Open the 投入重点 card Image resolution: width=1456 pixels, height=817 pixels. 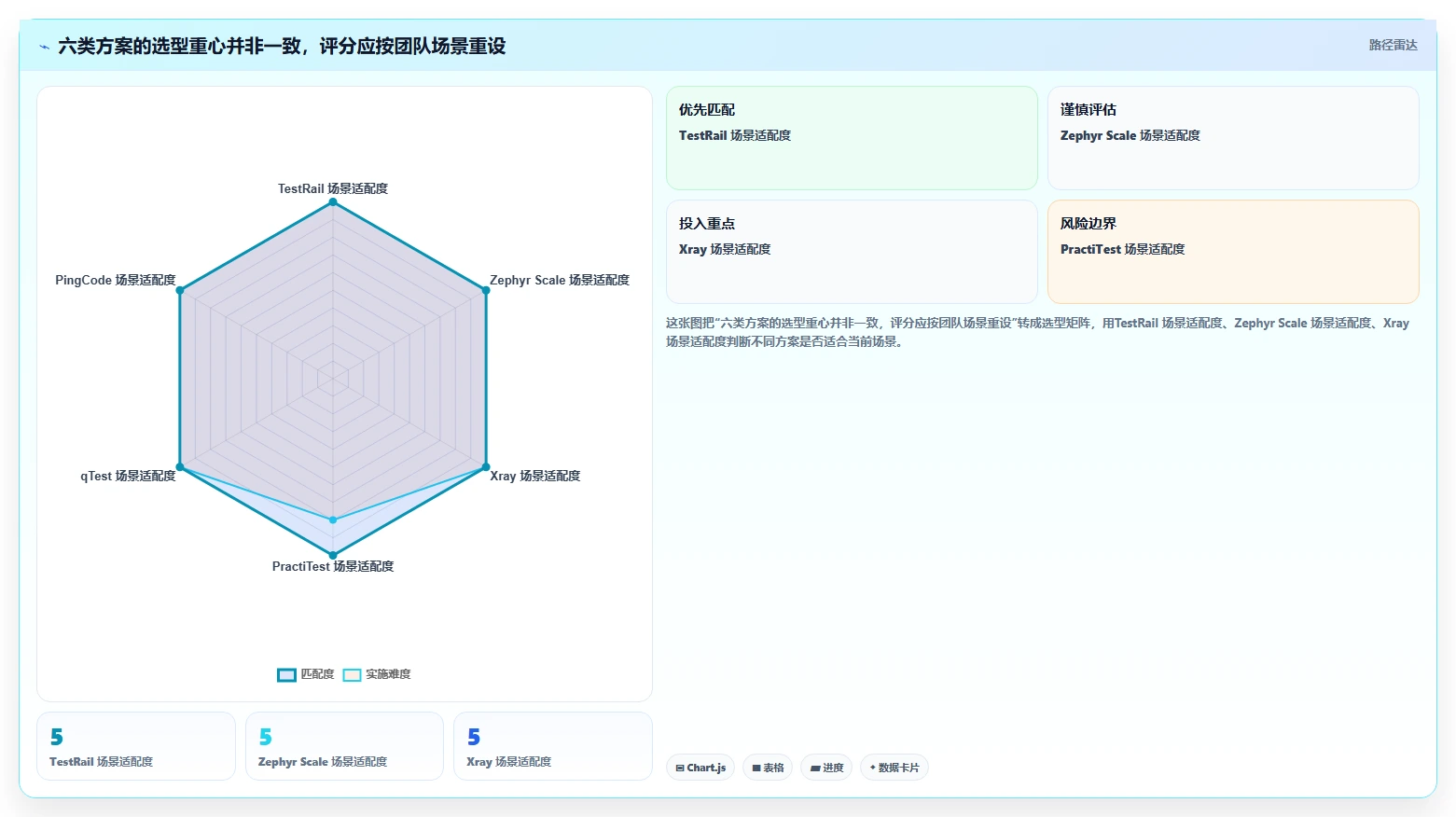(x=852, y=252)
